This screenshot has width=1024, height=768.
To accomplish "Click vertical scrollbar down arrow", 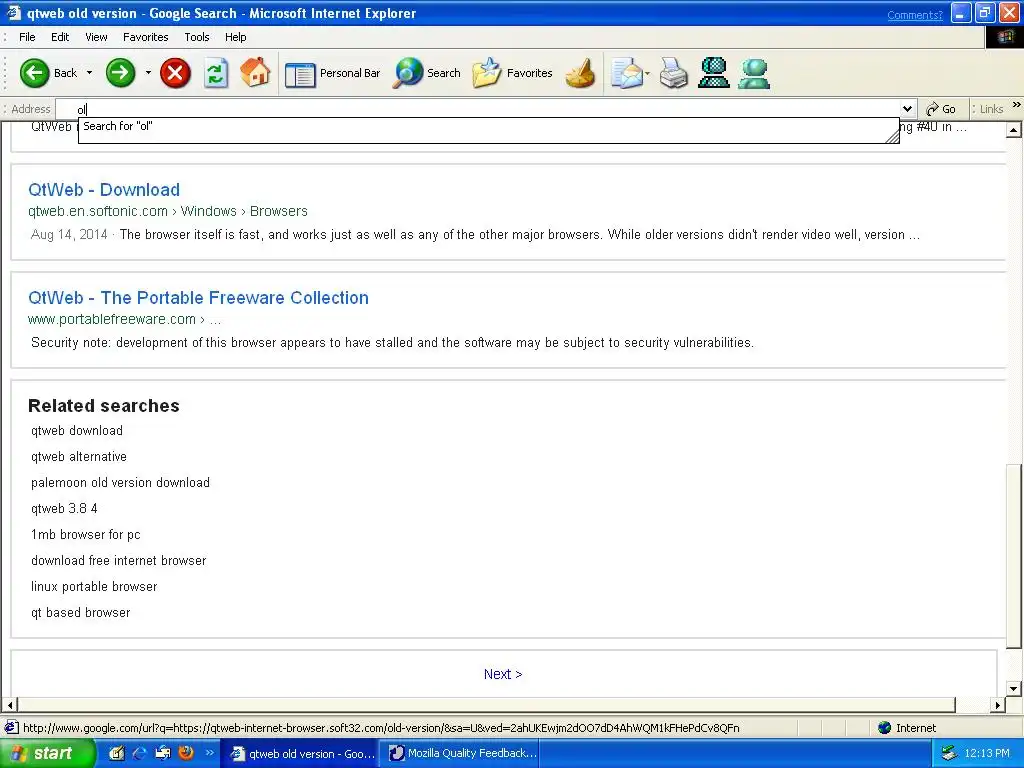I will [x=1014, y=688].
